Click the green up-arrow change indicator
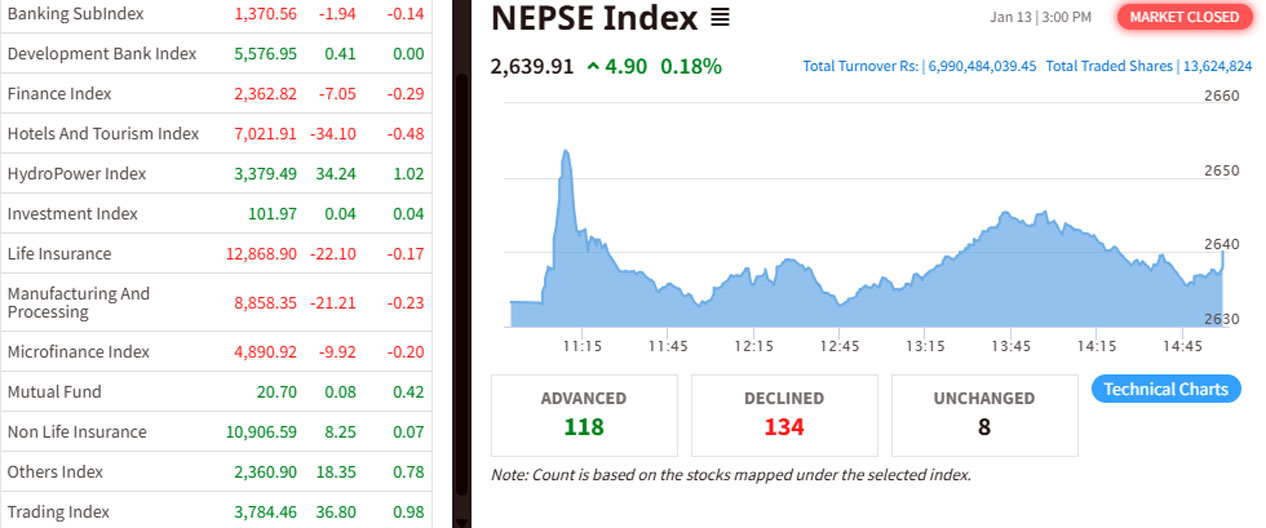The height and width of the screenshot is (528, 1266). coord(594,67)
